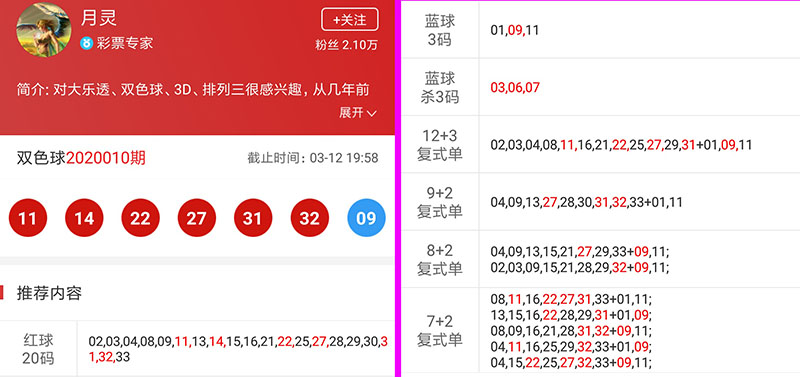
Task: Select red ball number 32
Action: pyautogui.click(x=310, y=218)
